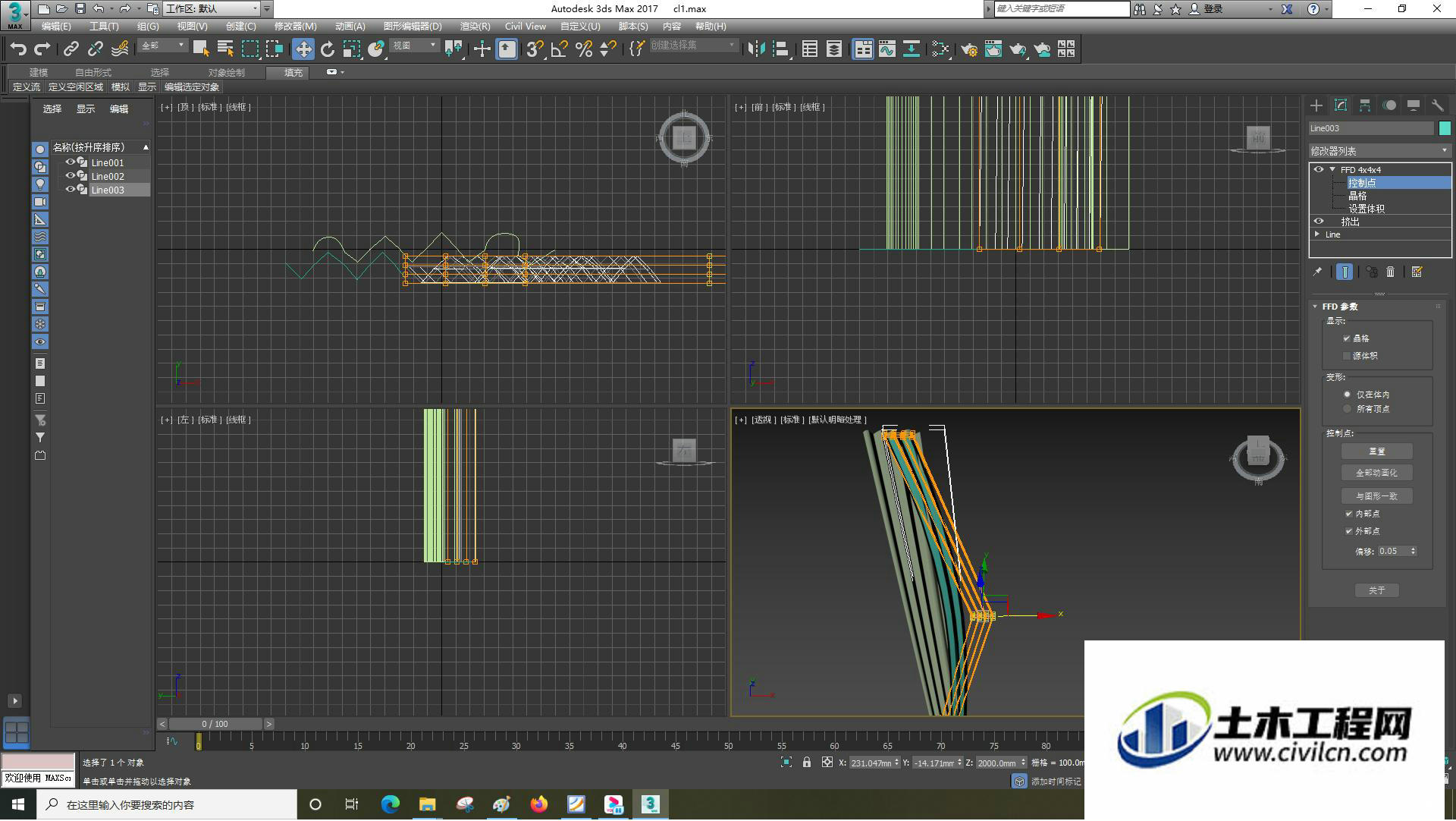Click the 重置 button
Viewport: 1456px width, 821px height.
coord(1376,451)
